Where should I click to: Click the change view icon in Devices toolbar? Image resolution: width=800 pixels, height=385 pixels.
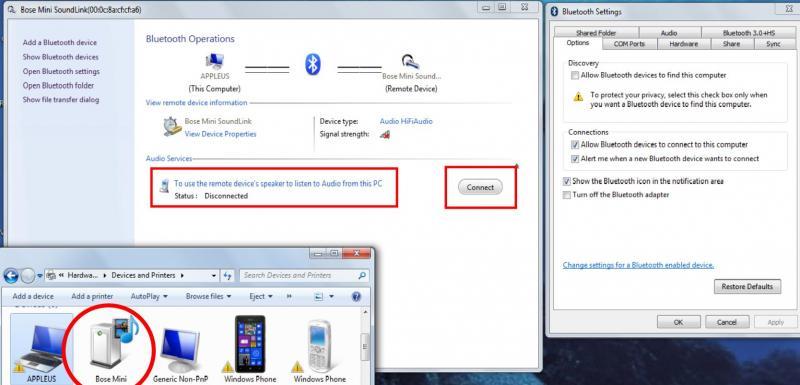(x=319, y=296)
